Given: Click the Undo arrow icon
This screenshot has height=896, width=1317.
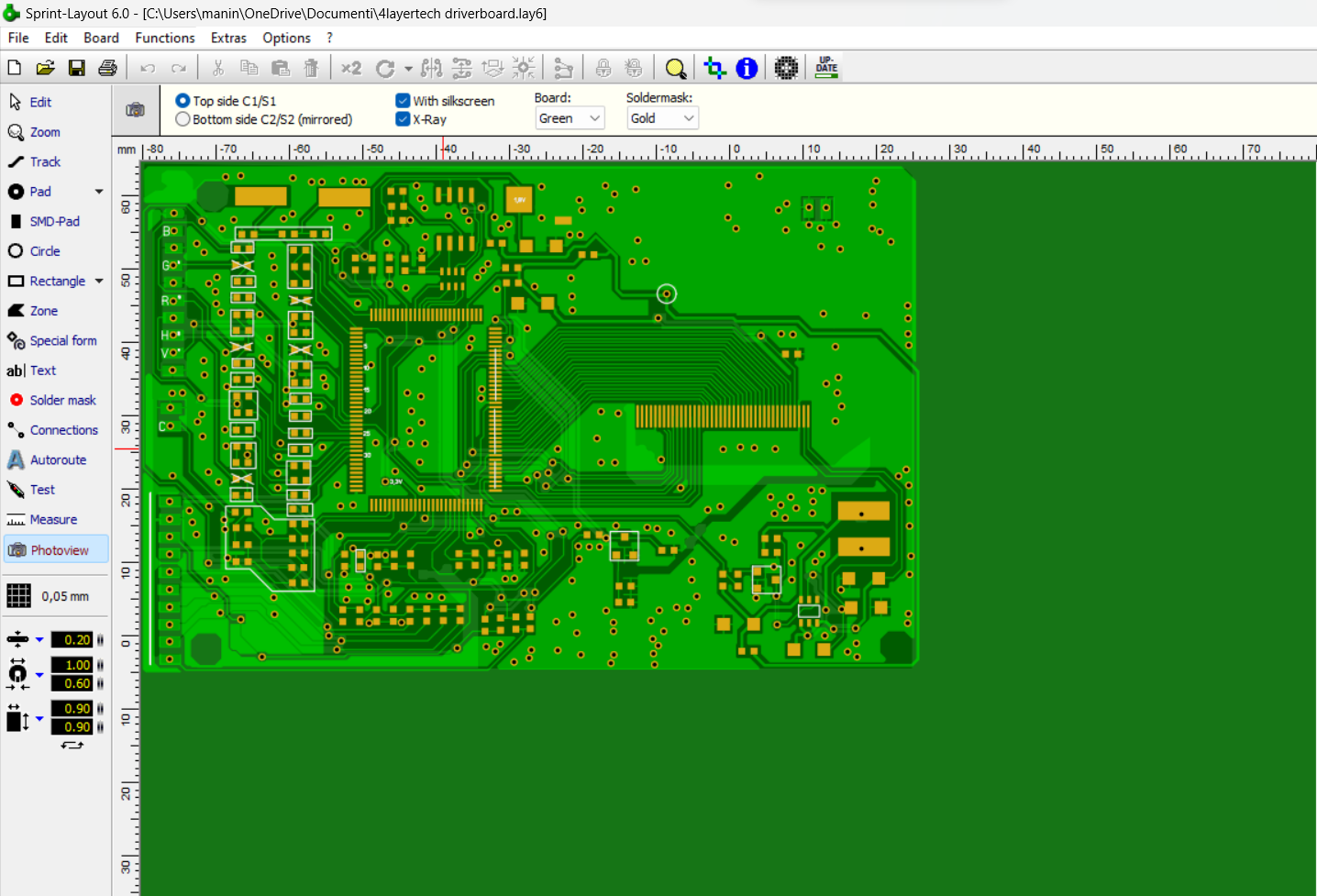Looking at the screenshot, I should pos(148,68).
